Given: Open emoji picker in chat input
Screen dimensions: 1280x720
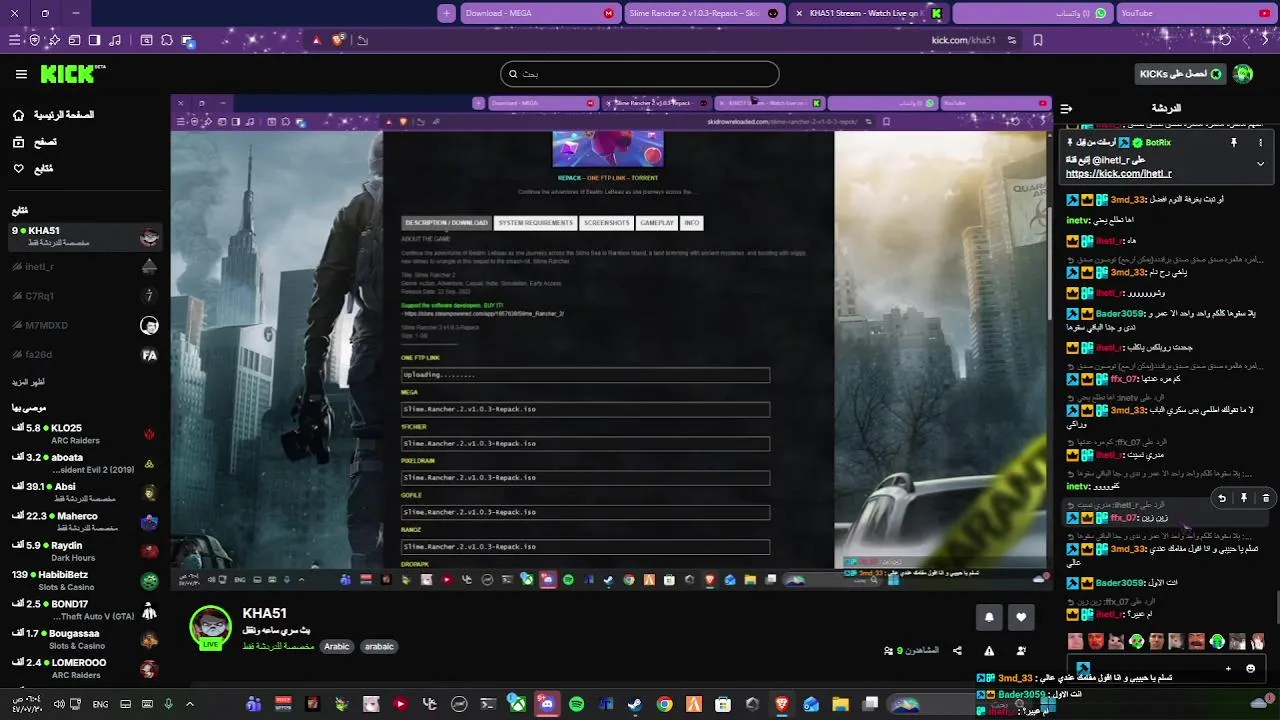Looking at the screenshot, I should 1250,668.
